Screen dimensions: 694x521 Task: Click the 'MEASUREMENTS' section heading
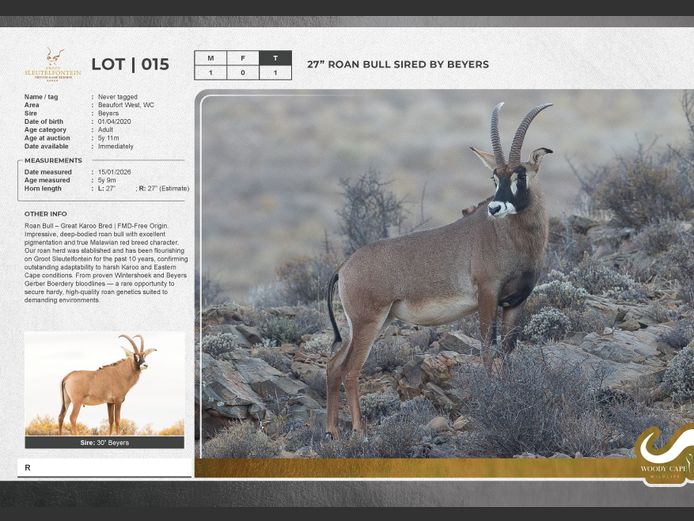coord(53,160)
